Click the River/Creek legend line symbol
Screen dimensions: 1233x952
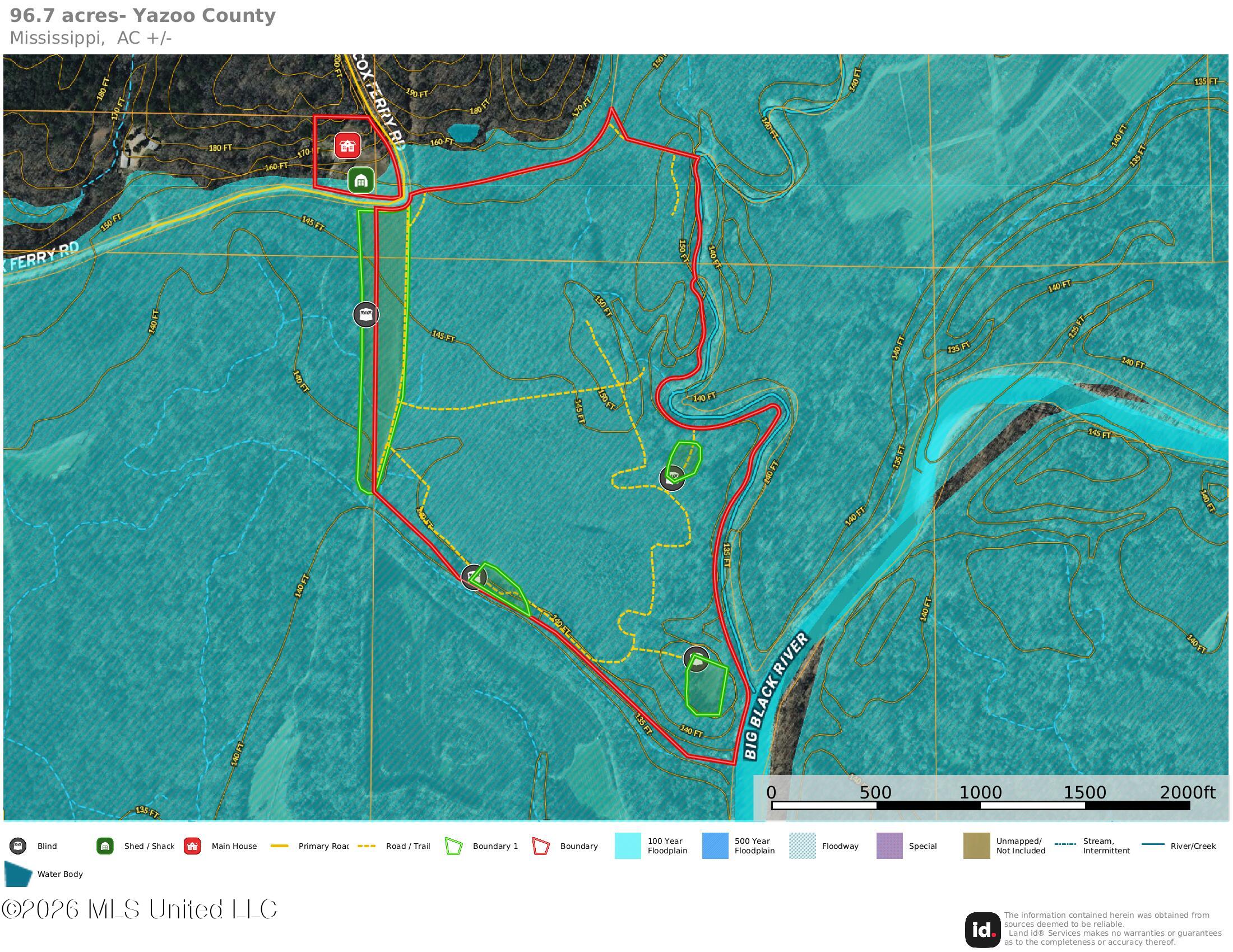coord(1153,845)
